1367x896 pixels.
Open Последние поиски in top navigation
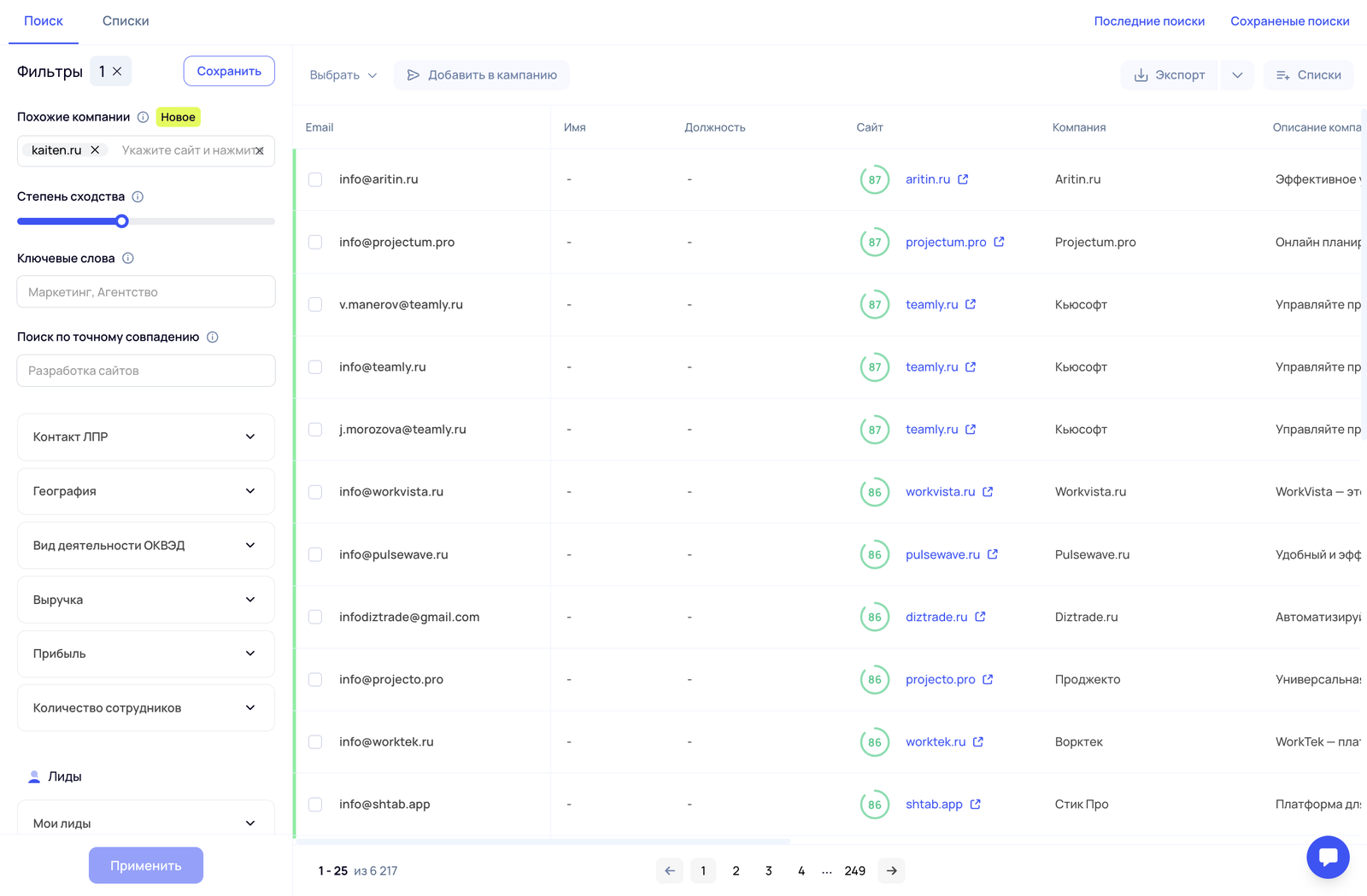(1149, 20)
